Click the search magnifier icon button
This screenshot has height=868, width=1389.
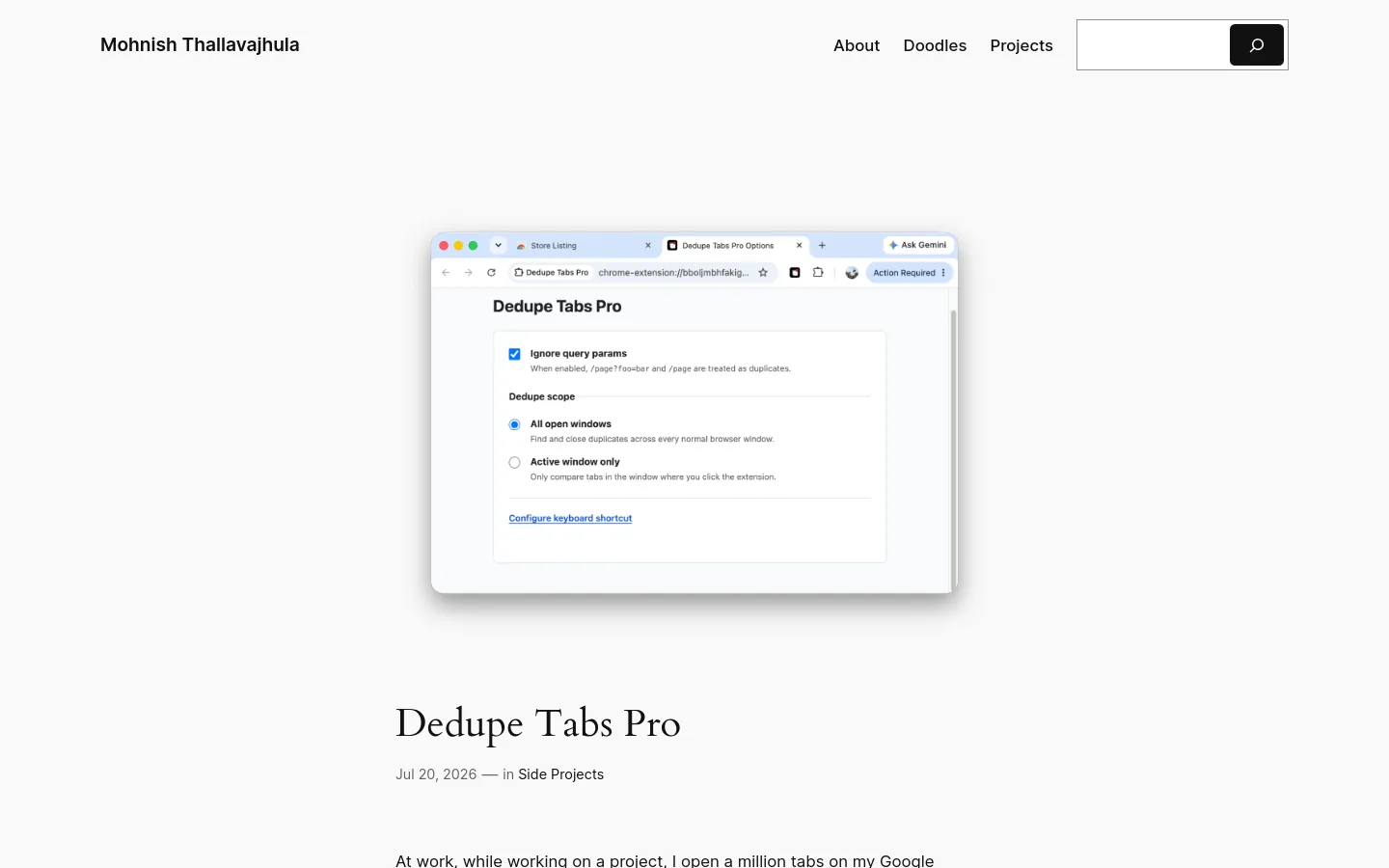(1256, 45)
